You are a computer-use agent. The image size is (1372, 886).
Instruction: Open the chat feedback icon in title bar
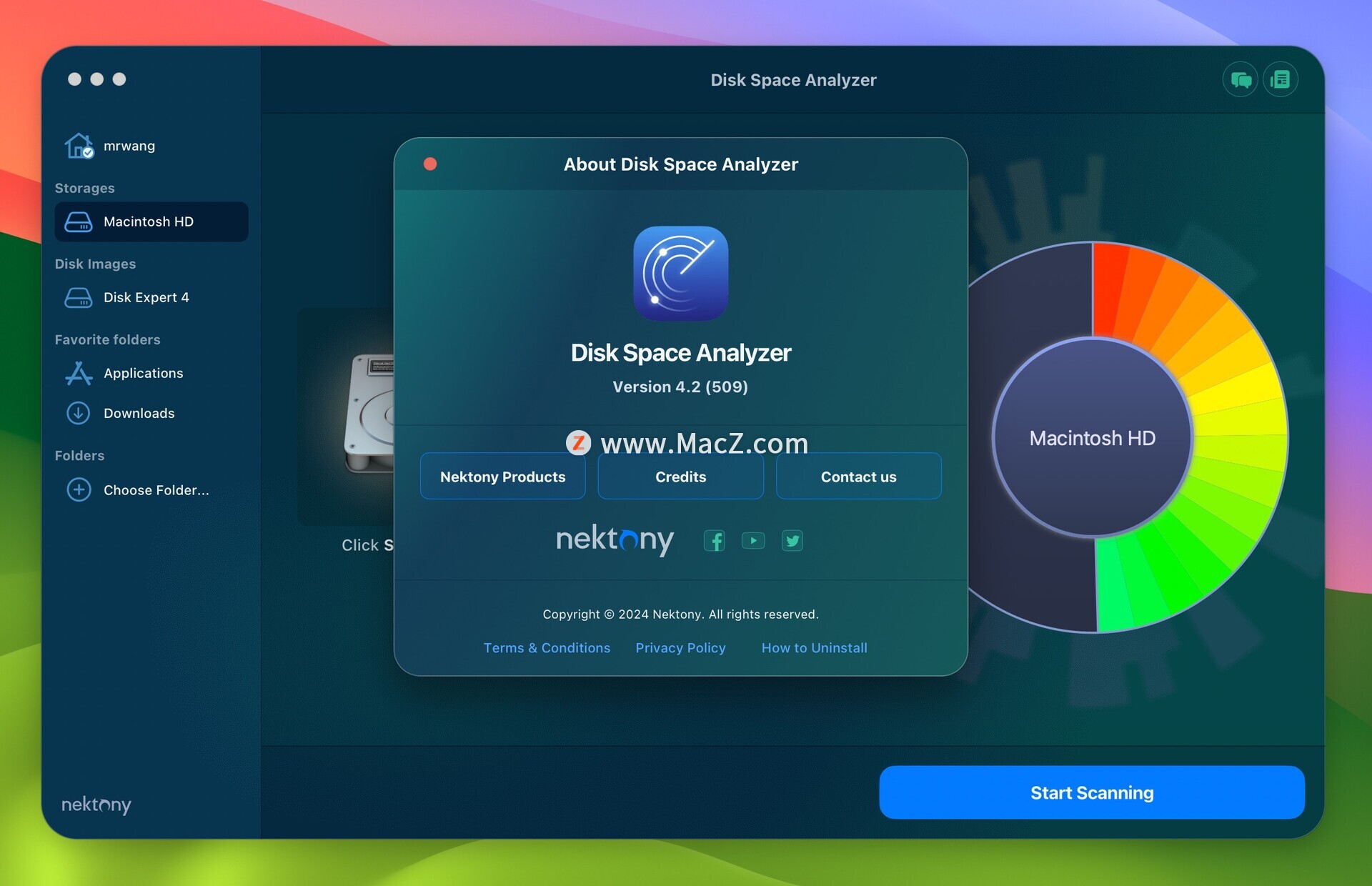[x=1241, y=80]
